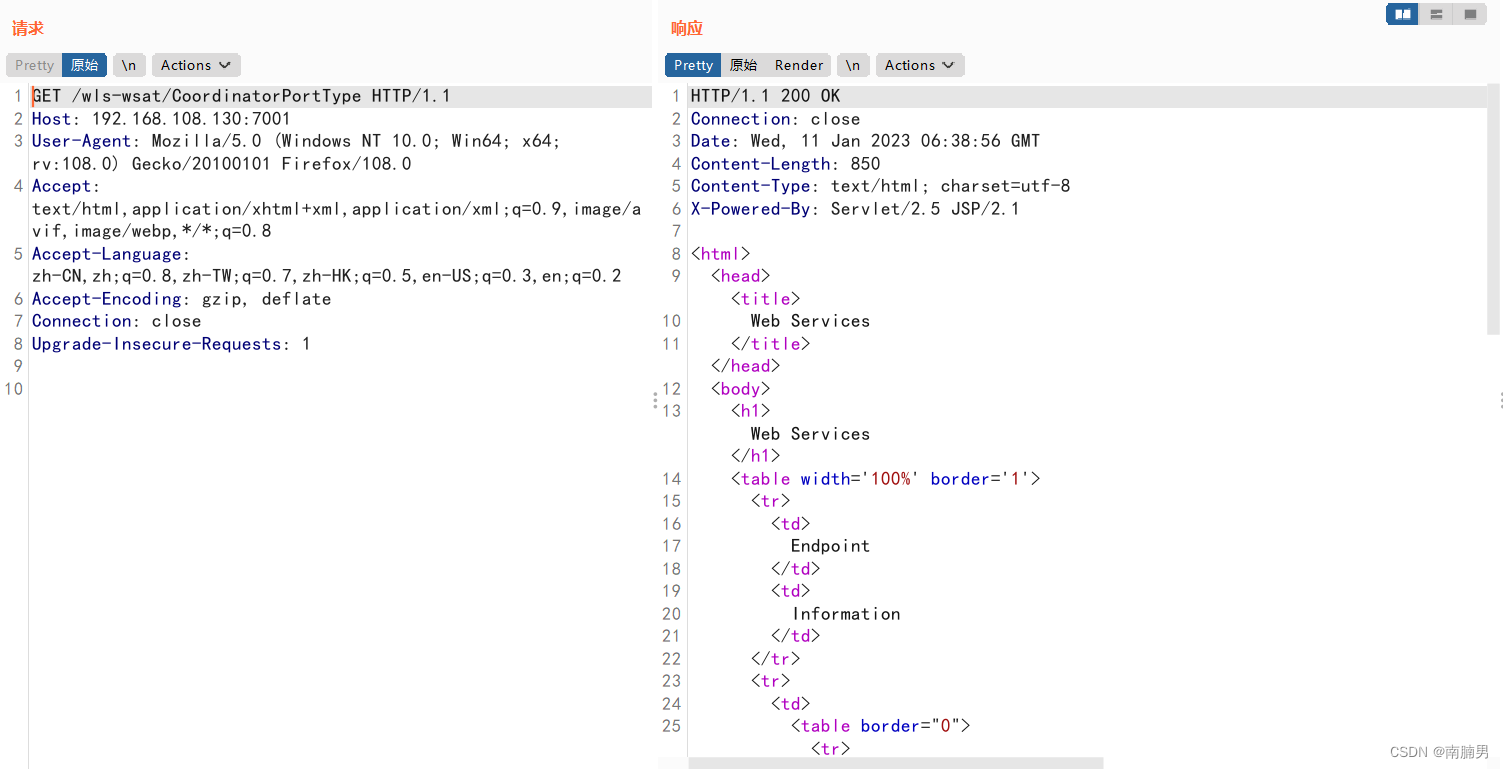
Task: Toggle the single pane layout button
Action: (1470, 14)
